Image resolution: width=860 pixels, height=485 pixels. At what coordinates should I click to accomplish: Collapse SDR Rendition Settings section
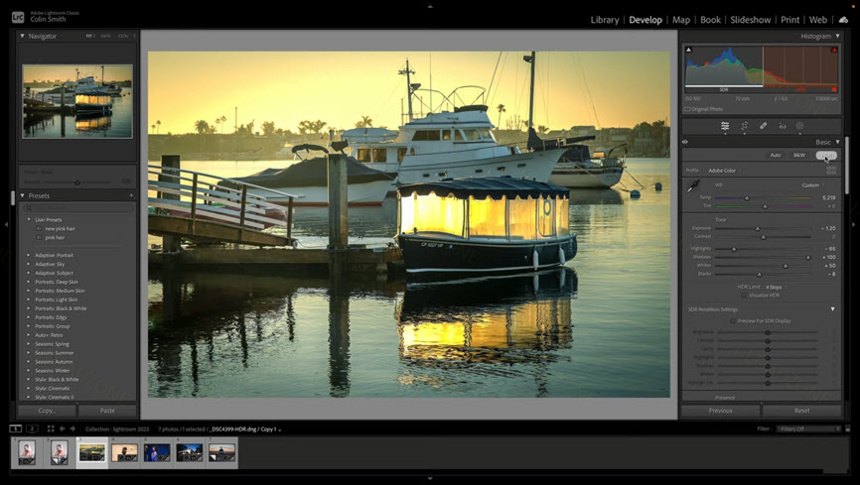[833, 309]
